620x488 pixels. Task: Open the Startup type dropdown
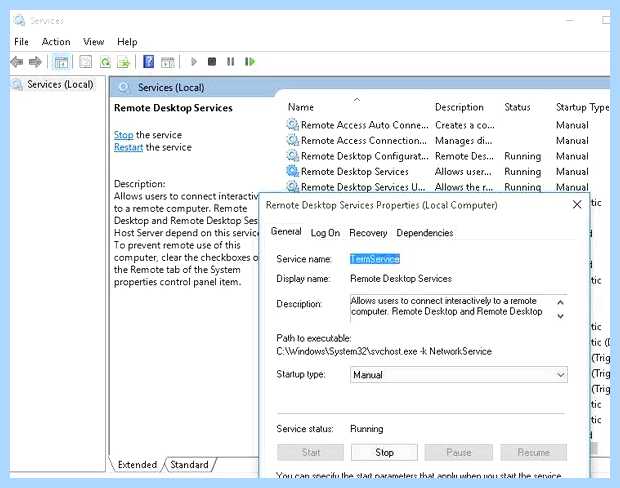coord(459,375)
